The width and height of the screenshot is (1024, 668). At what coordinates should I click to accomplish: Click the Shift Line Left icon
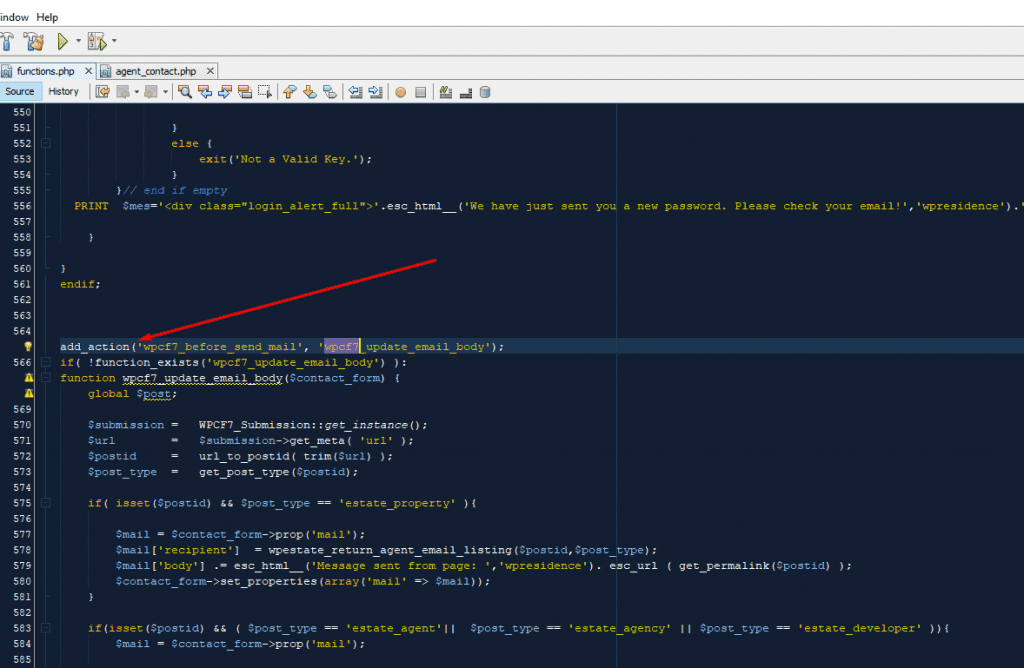pos(355,92)
